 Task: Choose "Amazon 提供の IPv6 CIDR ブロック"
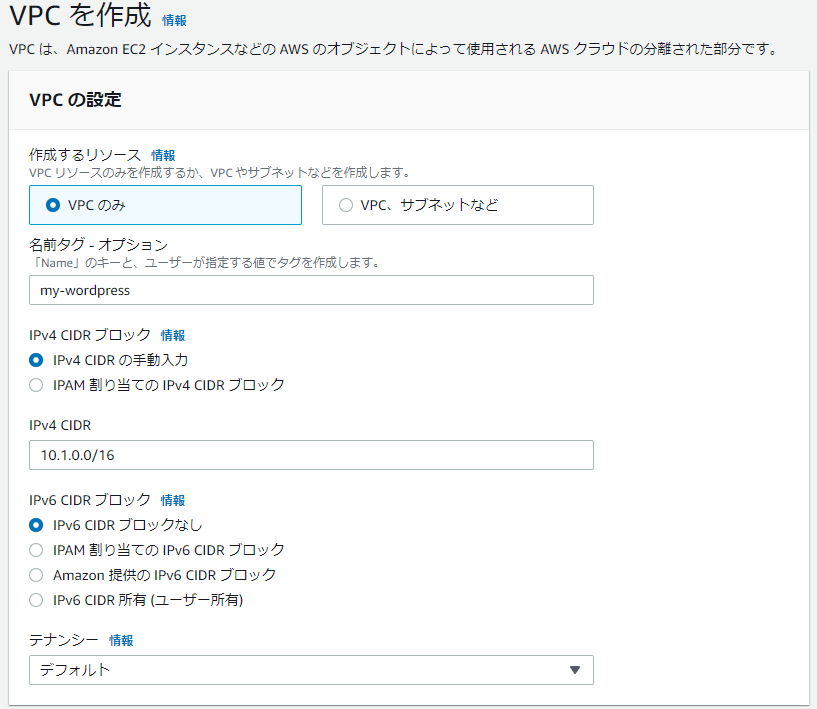(x=36, y=575)
